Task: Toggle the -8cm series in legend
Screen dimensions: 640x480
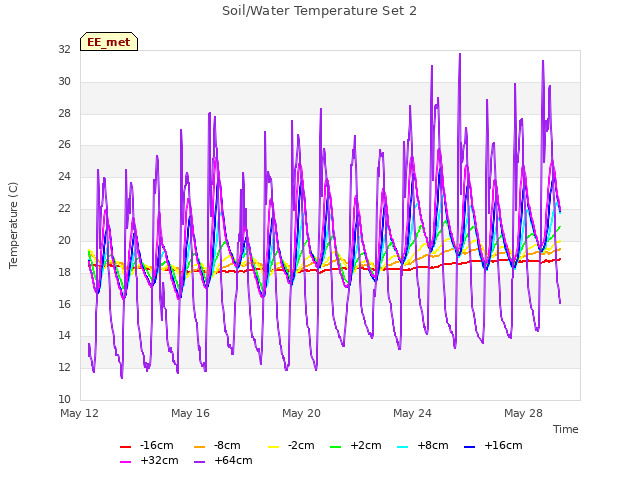Action: 217,445
